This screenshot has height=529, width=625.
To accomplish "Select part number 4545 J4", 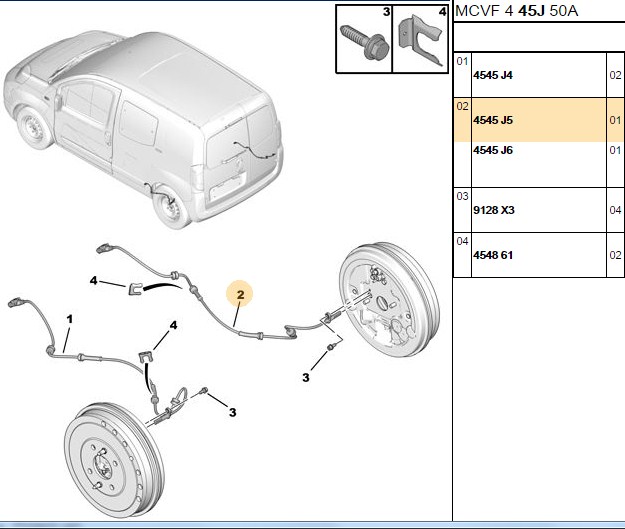I will point(493,75).
